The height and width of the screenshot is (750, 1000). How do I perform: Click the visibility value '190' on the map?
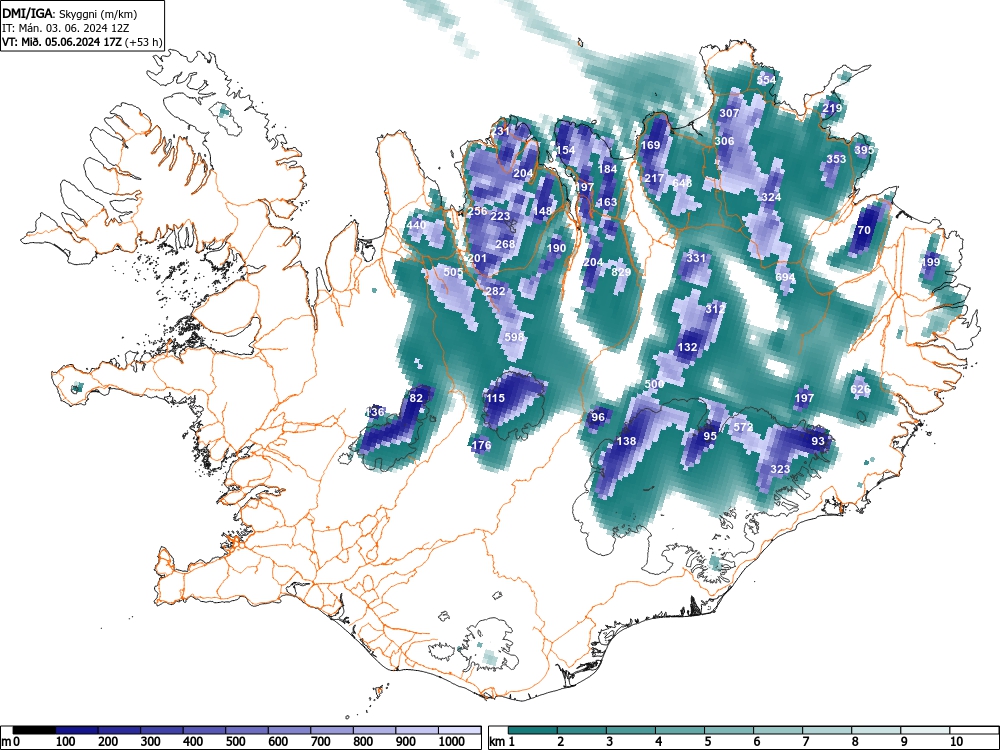click(556, 248)
